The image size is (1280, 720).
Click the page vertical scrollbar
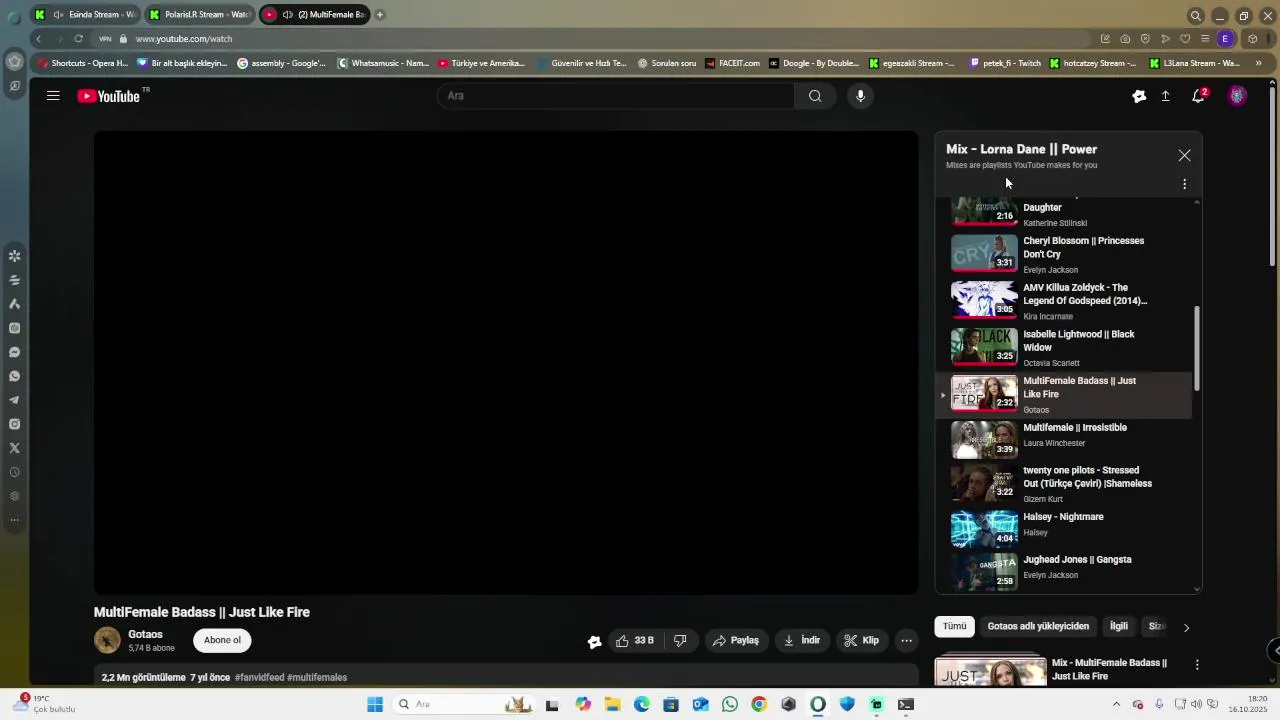[1272, 175]
